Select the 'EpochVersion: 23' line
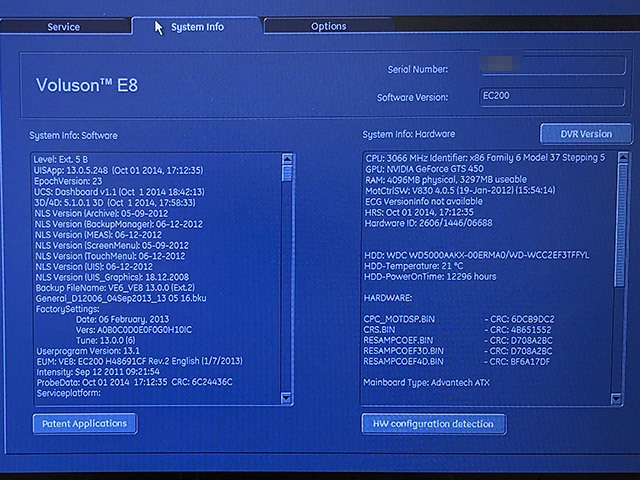 click(68, 181)
